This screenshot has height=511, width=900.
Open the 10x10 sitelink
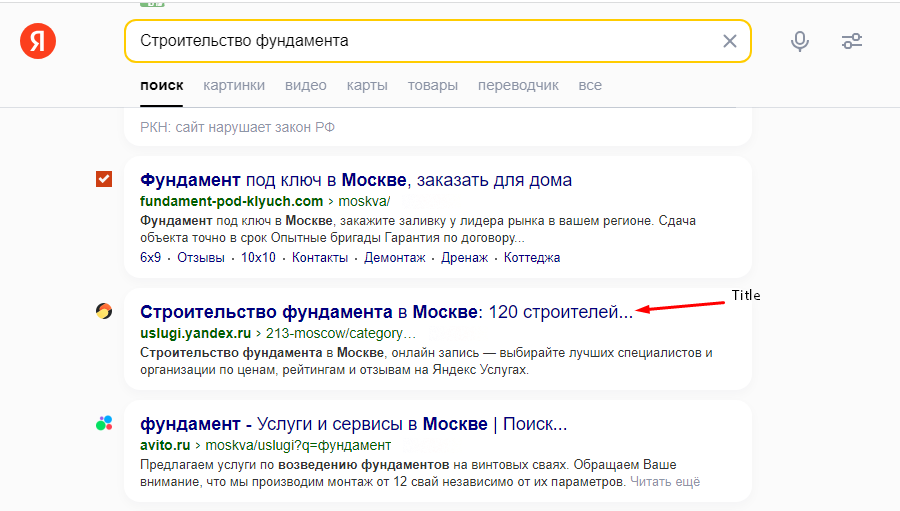coord(258,258)
